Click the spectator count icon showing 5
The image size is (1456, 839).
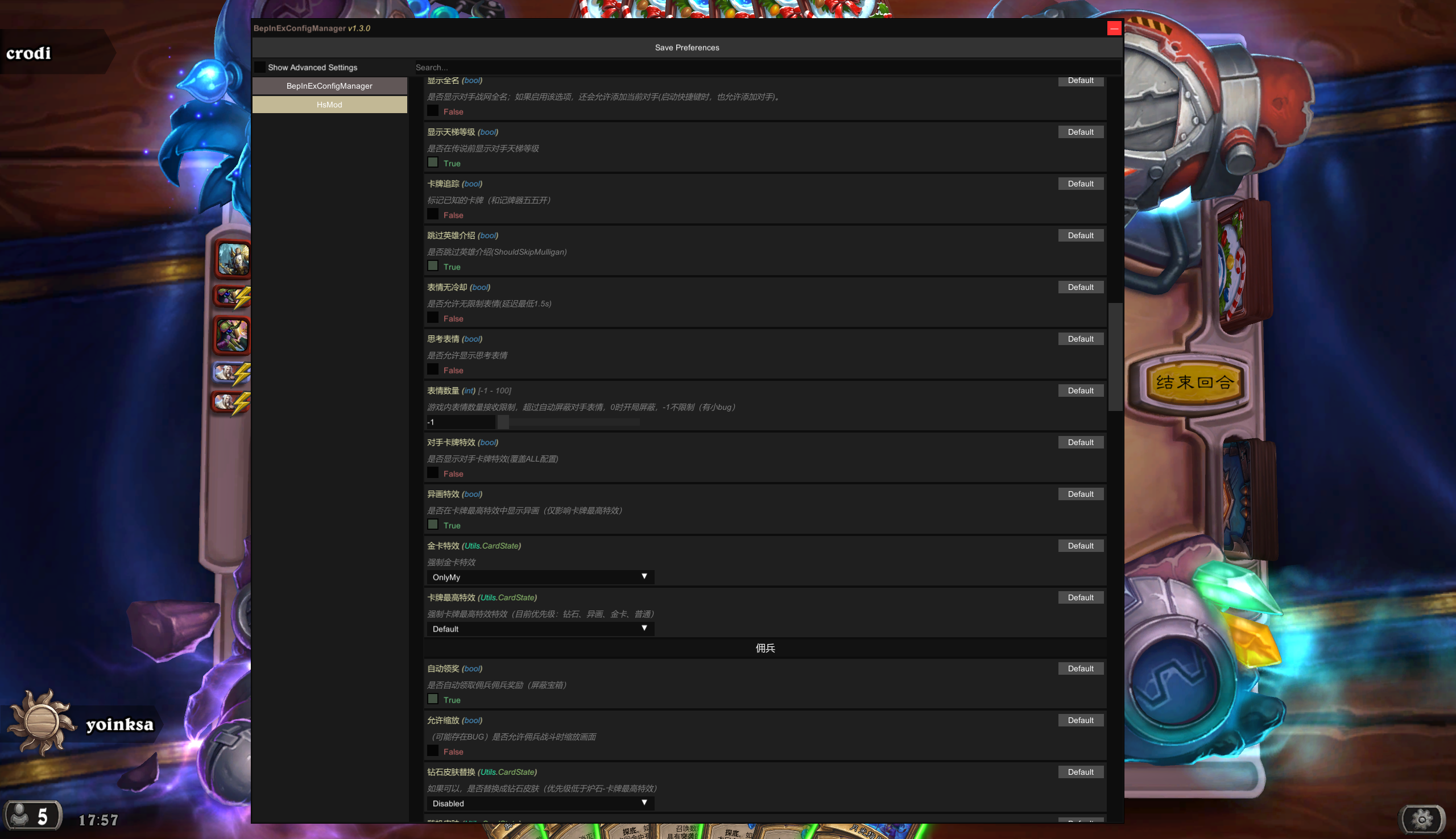[33, 815]
